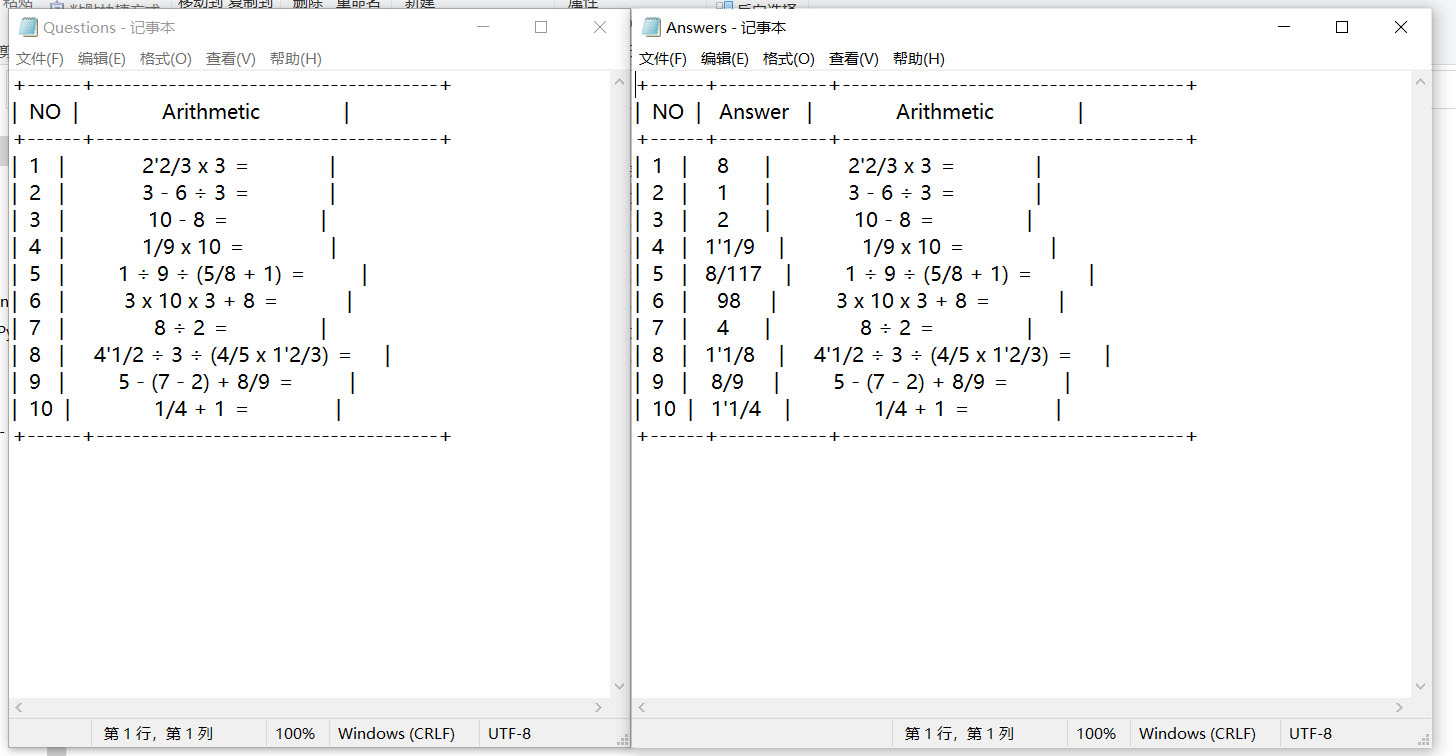
Task: Click the Answers - 记事本 title text
Action: tap(726, 28)
